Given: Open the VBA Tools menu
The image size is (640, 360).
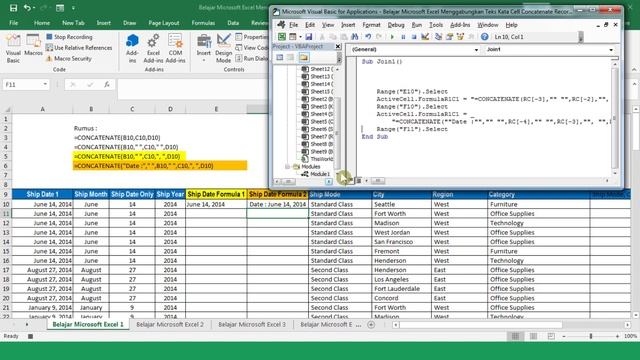Looking at the screenshot, I should [x=436, y=25].
